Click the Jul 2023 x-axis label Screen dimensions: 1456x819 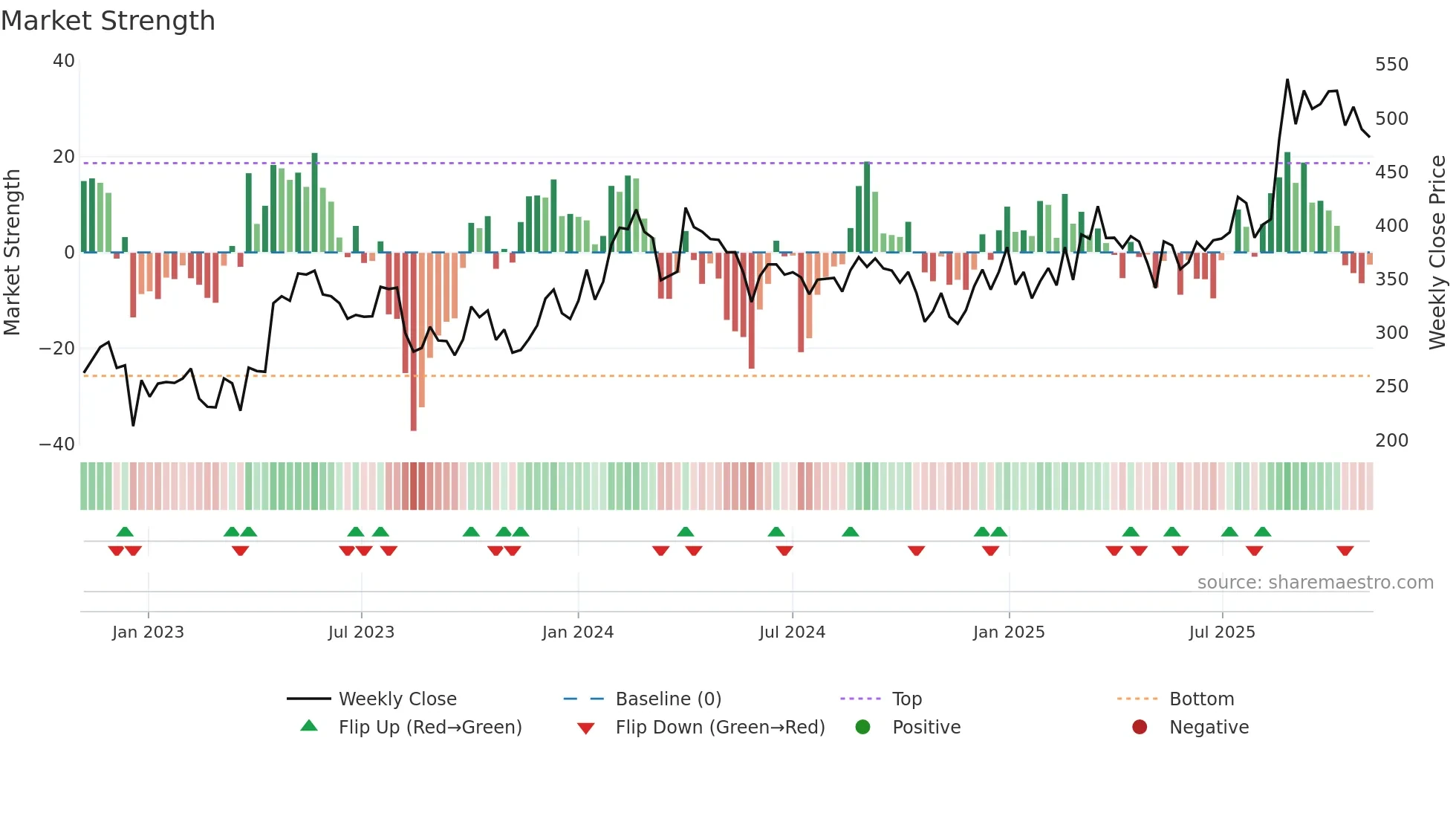pyautogui.click(x=361, y=632)
